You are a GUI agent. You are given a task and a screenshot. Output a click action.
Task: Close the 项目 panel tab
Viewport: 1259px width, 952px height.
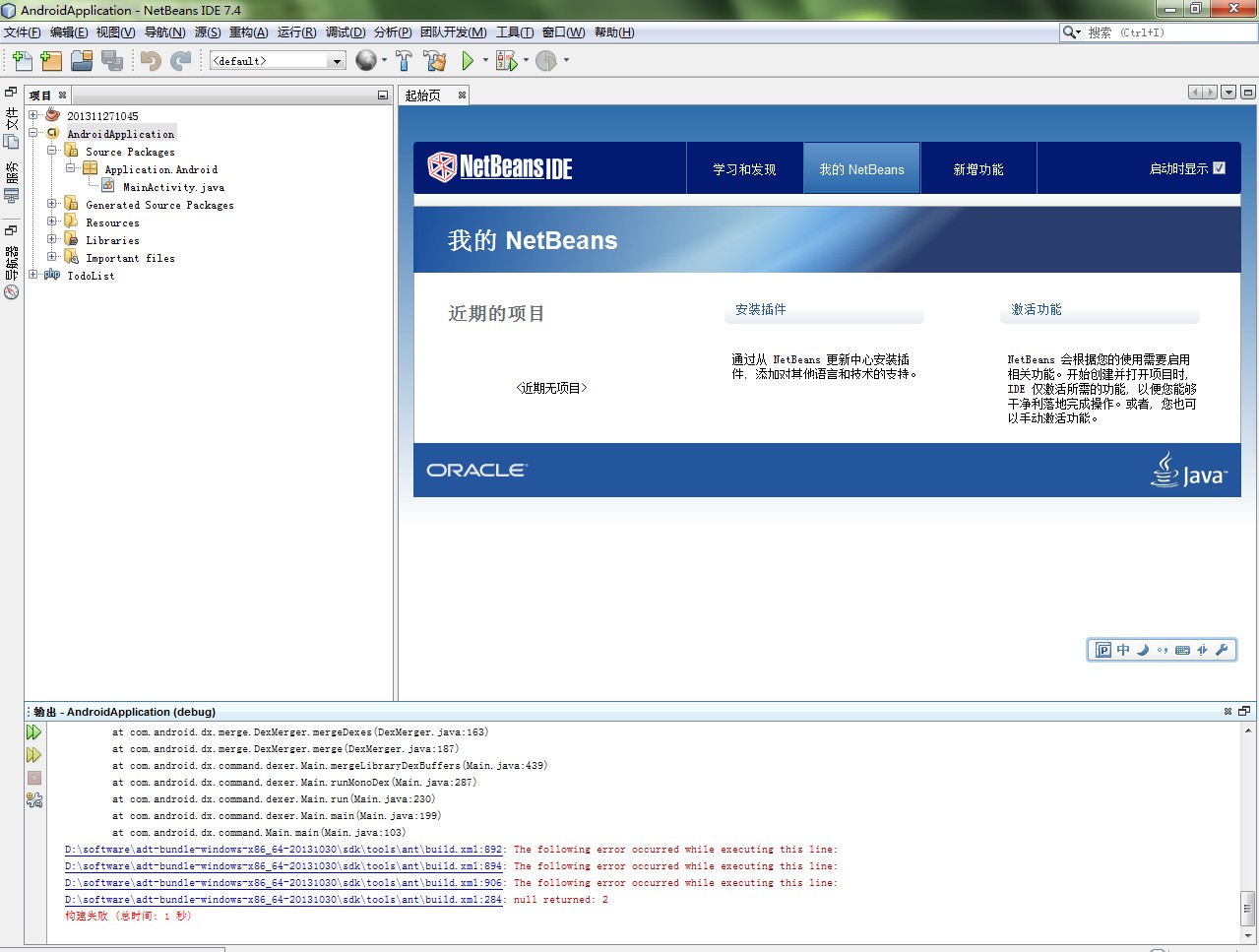coord(62,95)
